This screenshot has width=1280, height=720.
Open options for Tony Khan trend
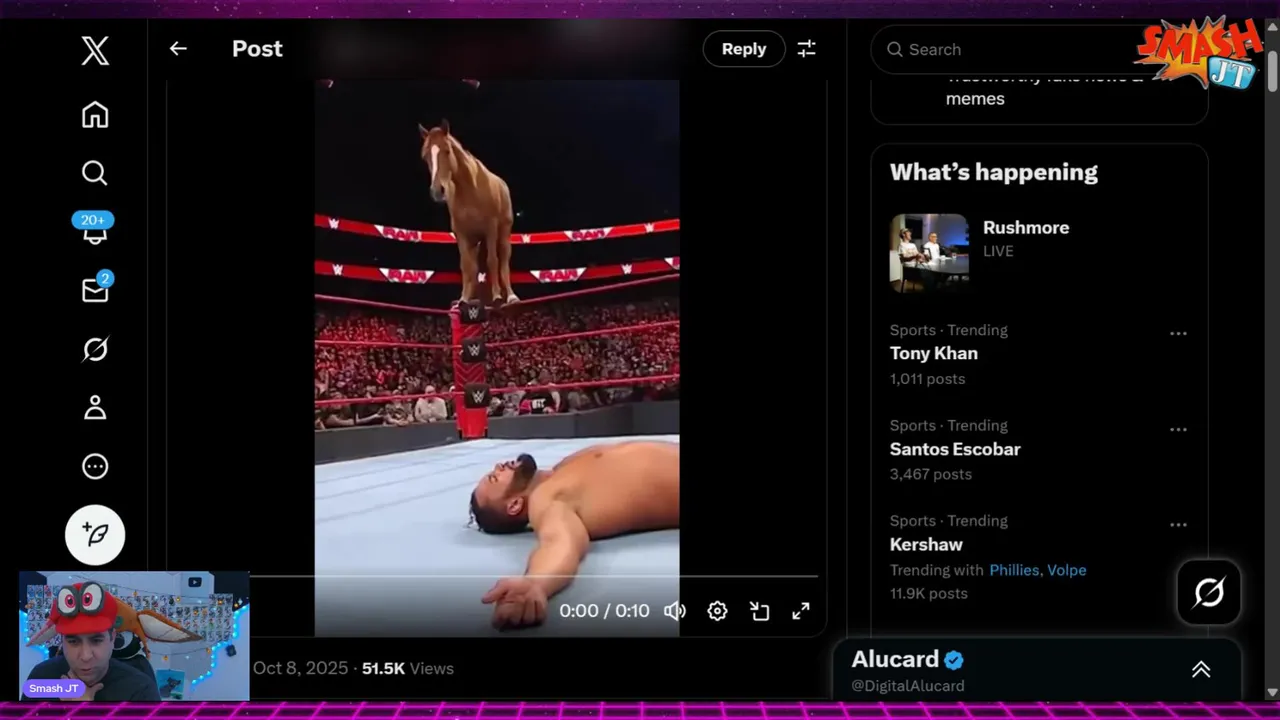pyautogui.click(x=1178, y=334)
